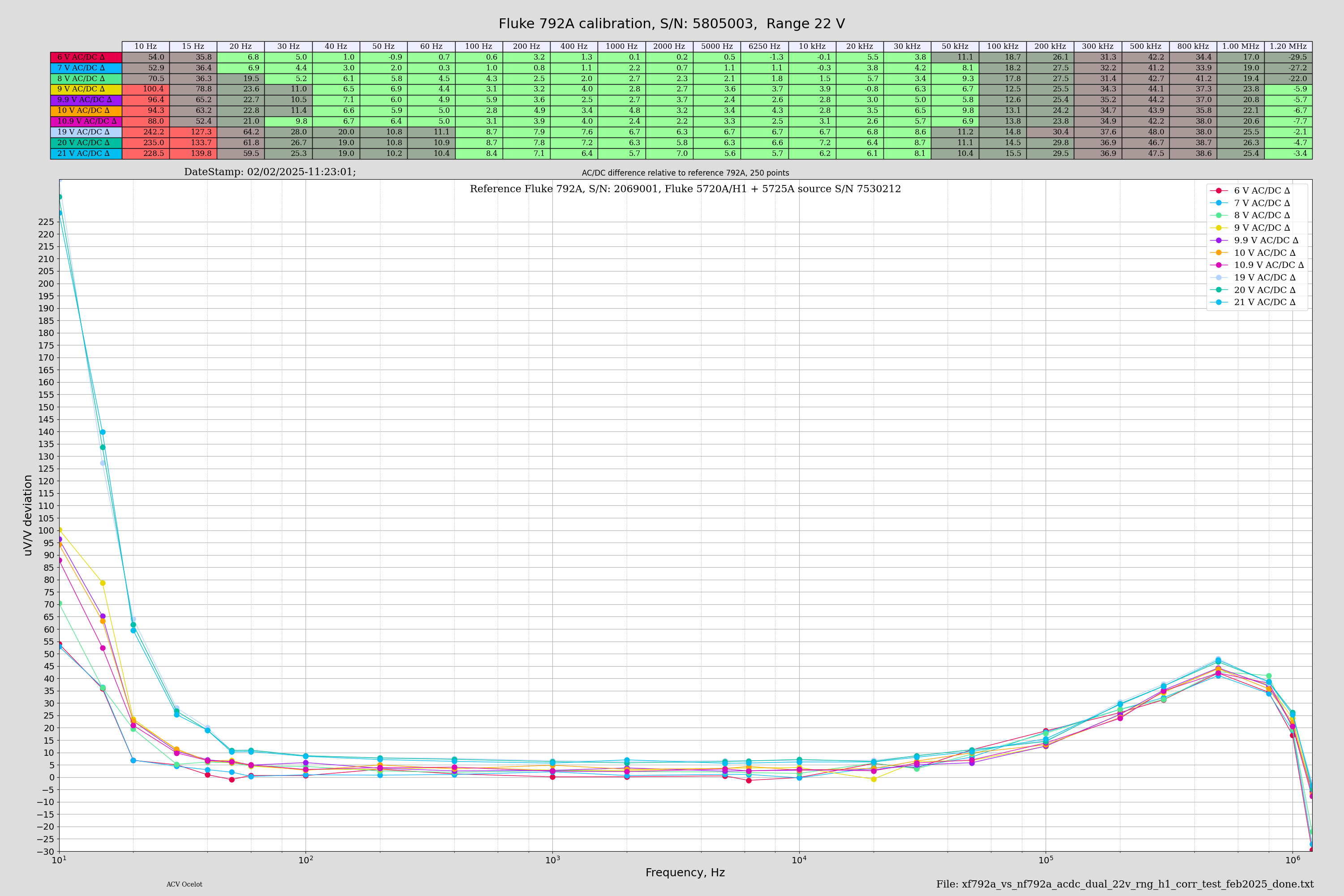Click the yellow '9 V AC/DC Δ' table row label
Image resolution: width=1344 pixels, height=896 pixels.
click(86, 89)
